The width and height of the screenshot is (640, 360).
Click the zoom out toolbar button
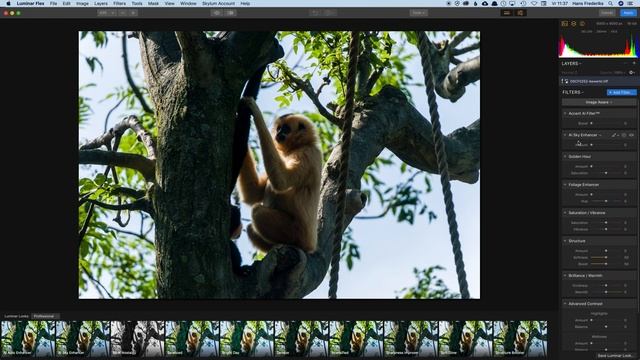(123, 13)
